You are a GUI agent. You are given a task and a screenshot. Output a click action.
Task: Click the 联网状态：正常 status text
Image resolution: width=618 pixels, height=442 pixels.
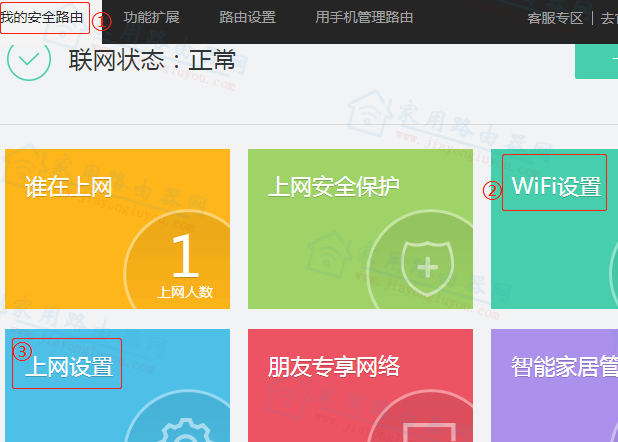[x=152, y=60]
